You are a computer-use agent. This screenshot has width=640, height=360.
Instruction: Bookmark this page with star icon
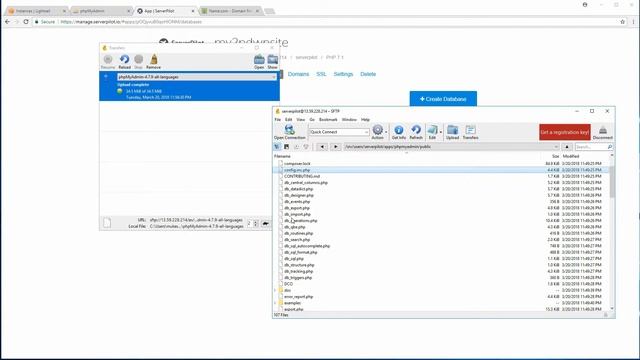click(x=622, y=22)
